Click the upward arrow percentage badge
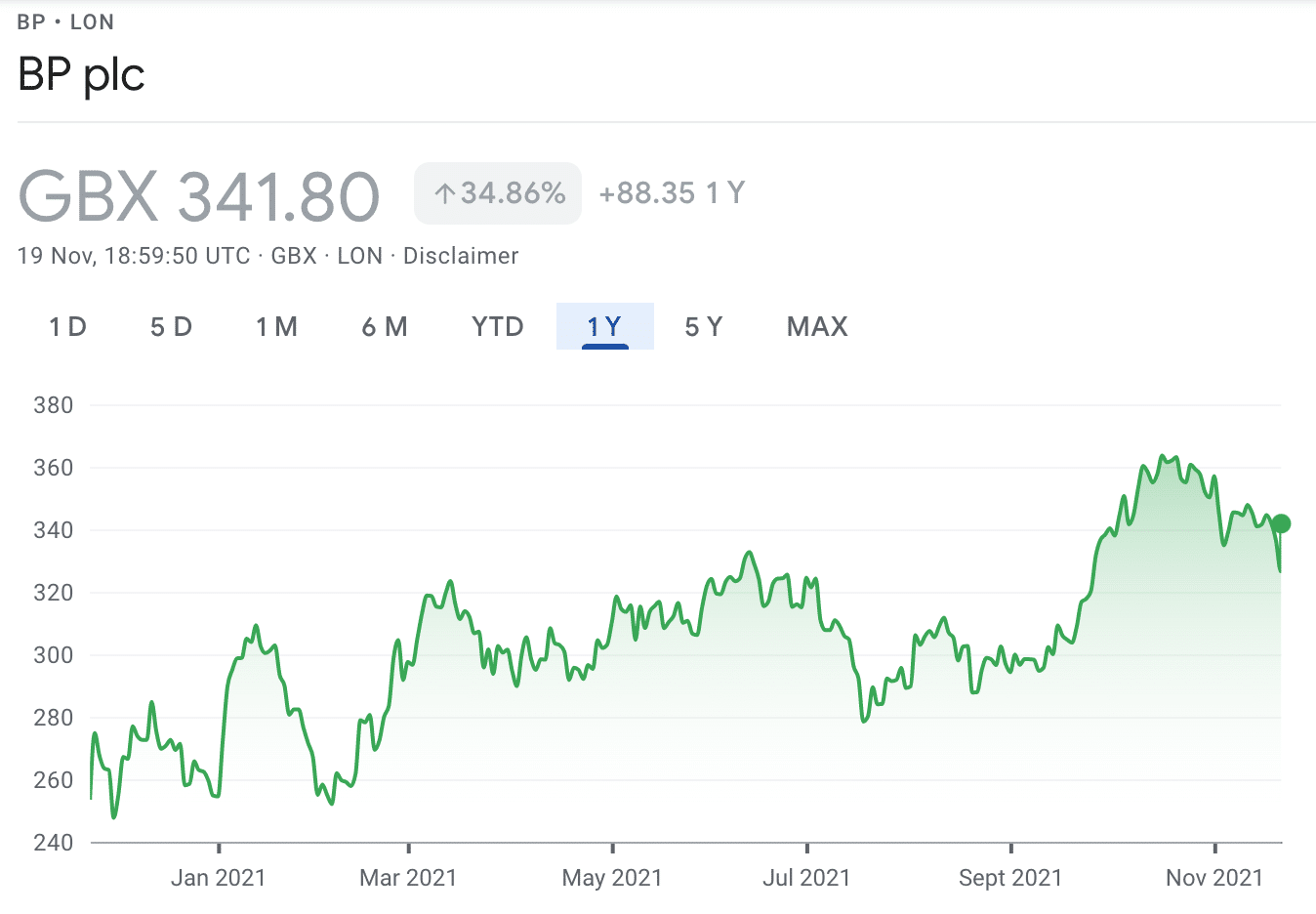The height and width of the screenshot is (914, 1316). [x=497, y=192]
